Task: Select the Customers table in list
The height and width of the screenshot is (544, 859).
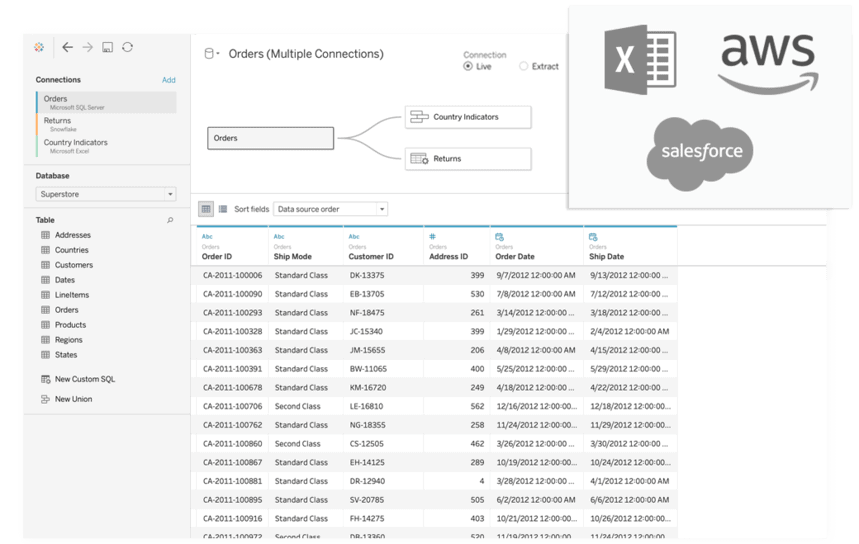Action: pyautogui.click(x=74, y=265)
